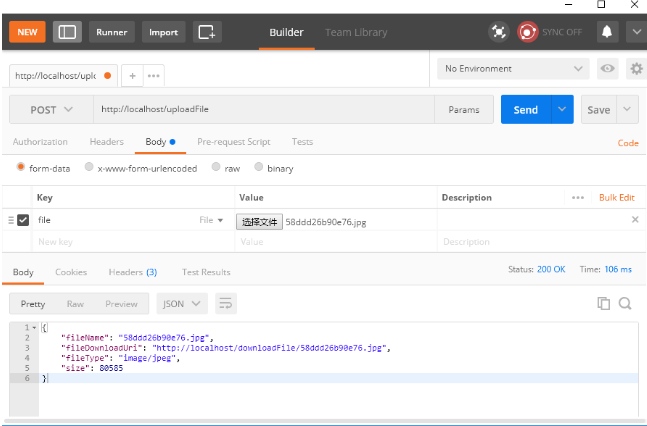Click the fileDownloadUri URL in response

271,348
